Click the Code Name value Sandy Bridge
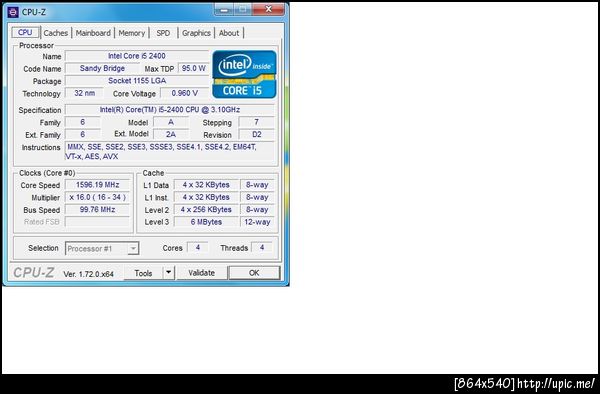This screenshot has height=394, width=600. 103,68
